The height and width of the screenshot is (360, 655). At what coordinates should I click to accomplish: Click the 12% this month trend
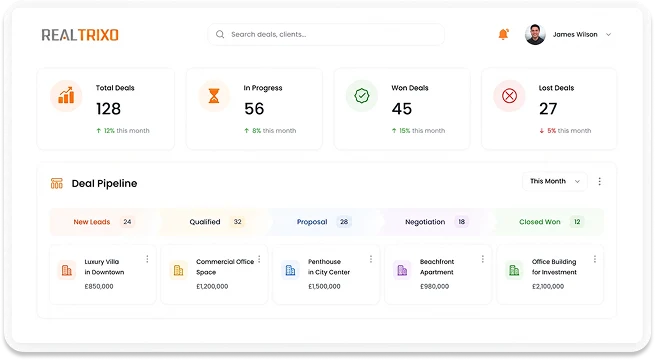click(122, 131)
